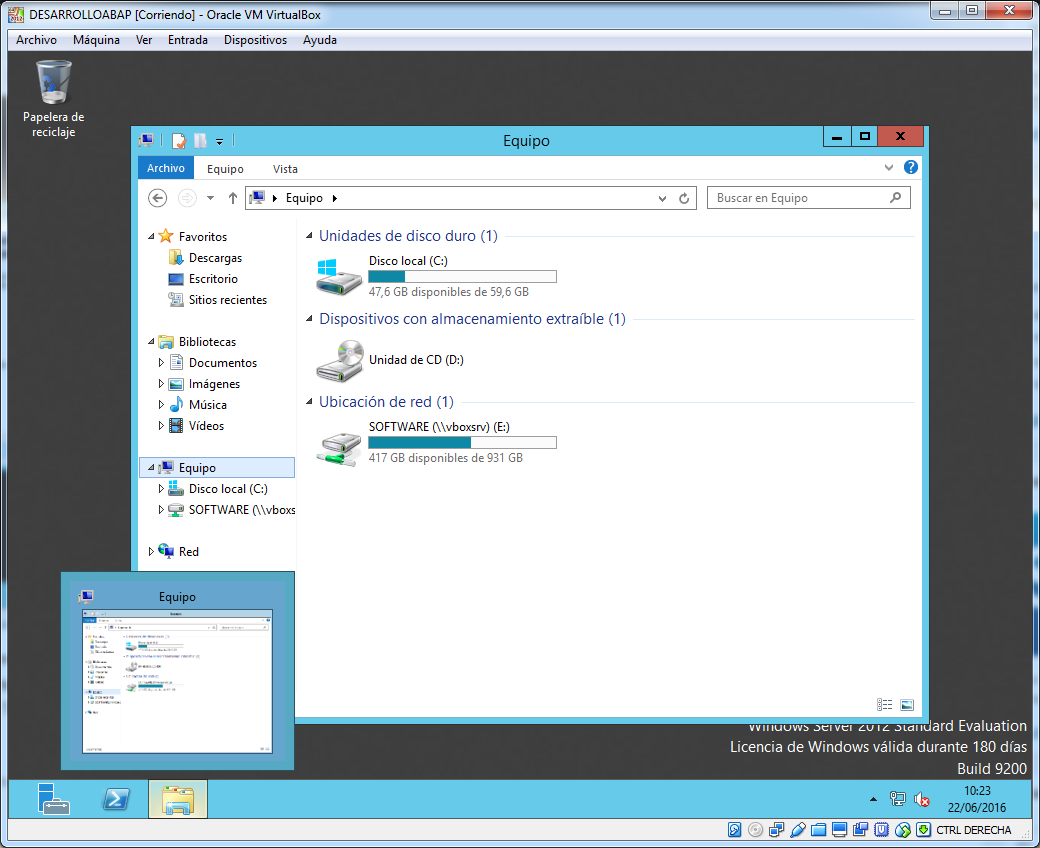Click the Properties quick access toolbar icon
The height and width of the screenshot is (848, 1040).
click(x=179, y=141)
